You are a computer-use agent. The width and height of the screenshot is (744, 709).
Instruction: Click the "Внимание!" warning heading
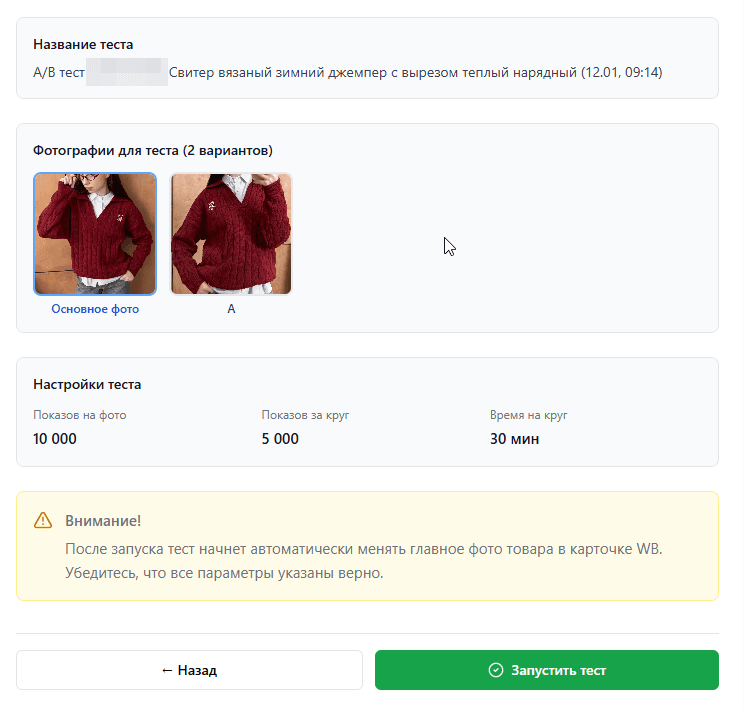tap(103, 521)
